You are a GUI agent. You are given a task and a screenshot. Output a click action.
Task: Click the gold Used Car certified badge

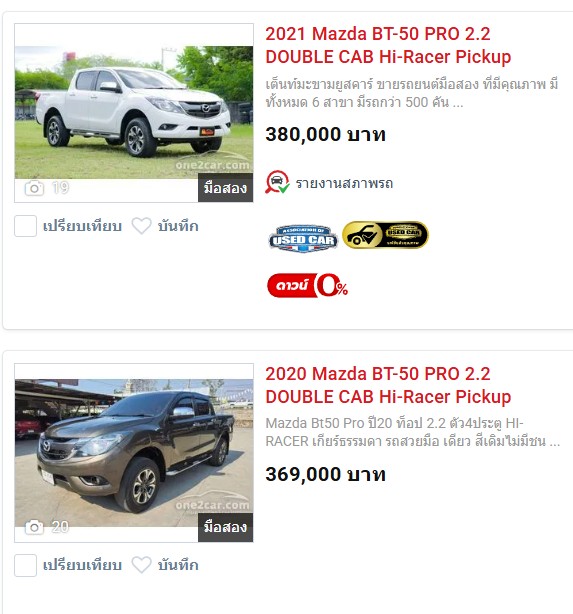tap(385, 235)
